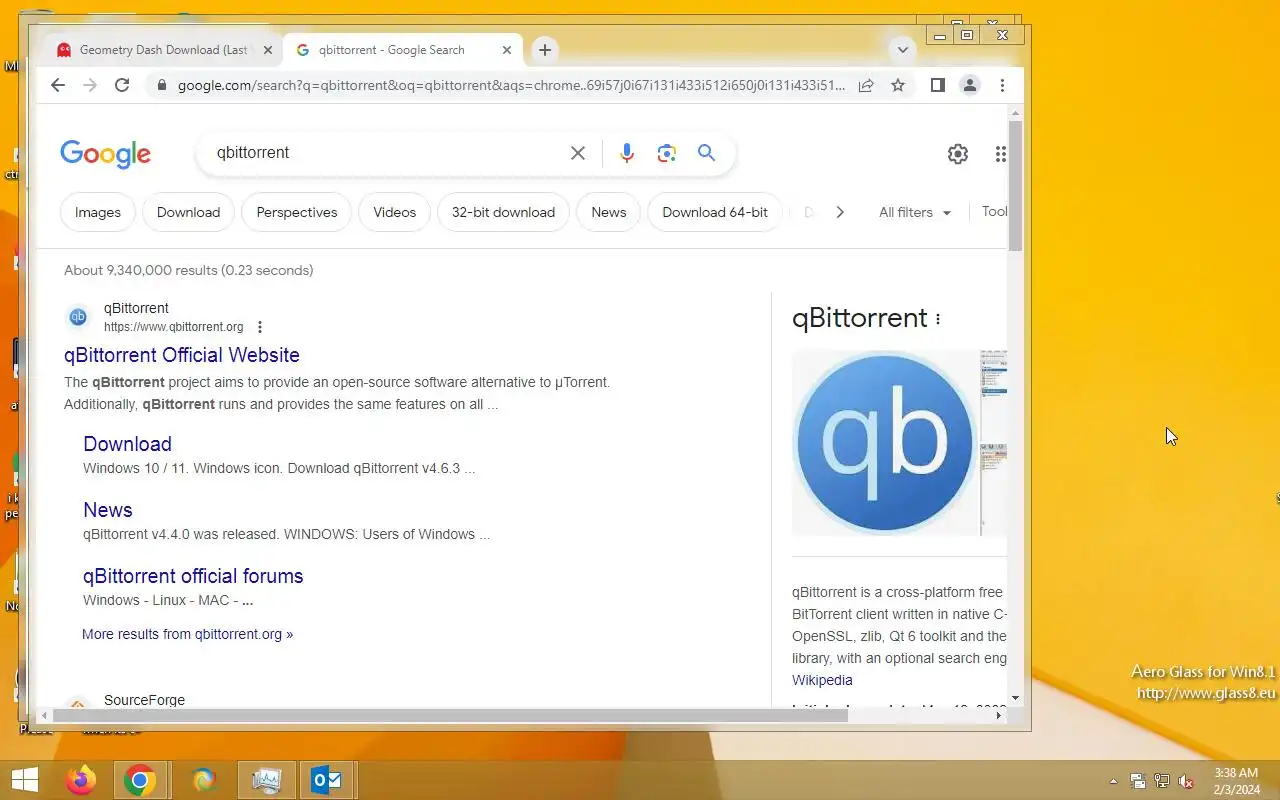1280x800 pixels.
Task: Clear the qbittorrent search query
Action: point(578,153)
